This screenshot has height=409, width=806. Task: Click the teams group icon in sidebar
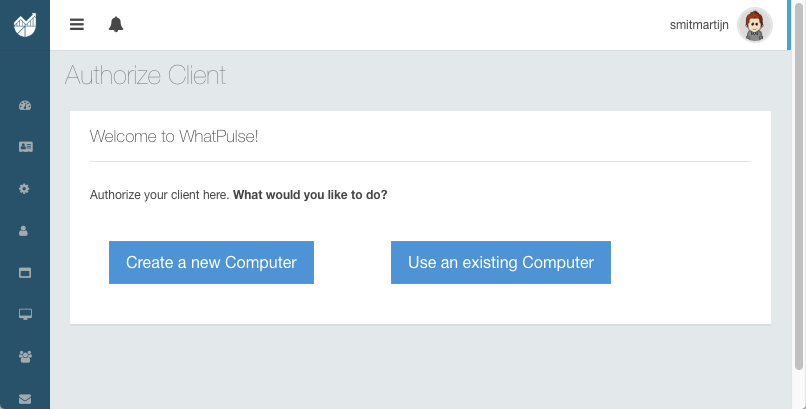tap(25, 356)
